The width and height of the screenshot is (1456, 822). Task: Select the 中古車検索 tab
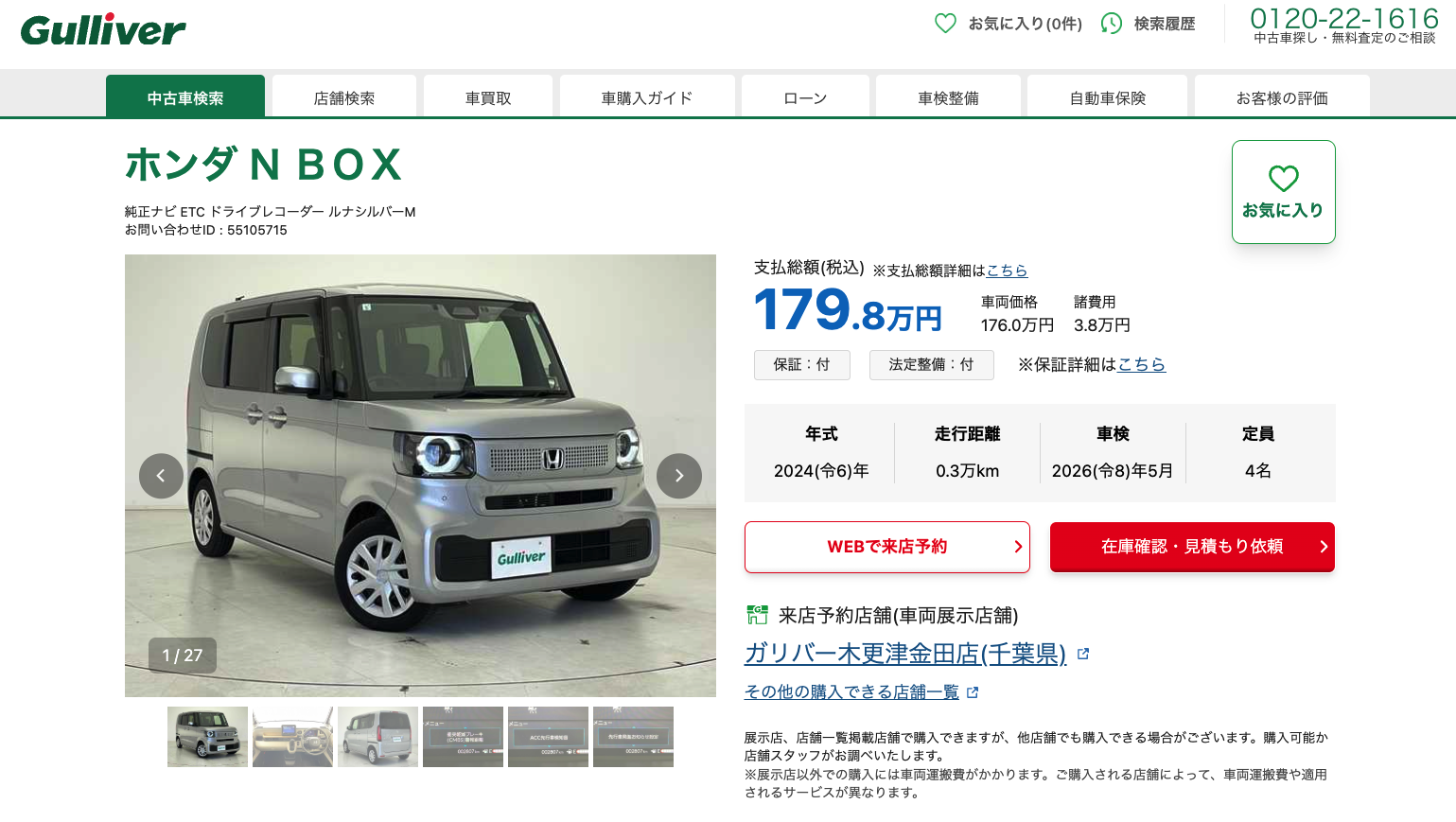(x=185, y=97)
